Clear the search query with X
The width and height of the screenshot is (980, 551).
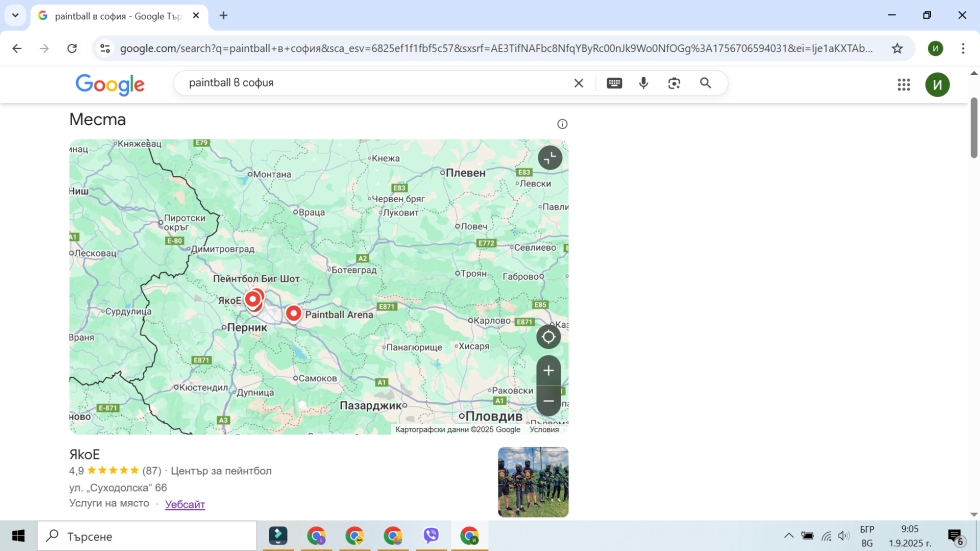click(x=578, y=83)
